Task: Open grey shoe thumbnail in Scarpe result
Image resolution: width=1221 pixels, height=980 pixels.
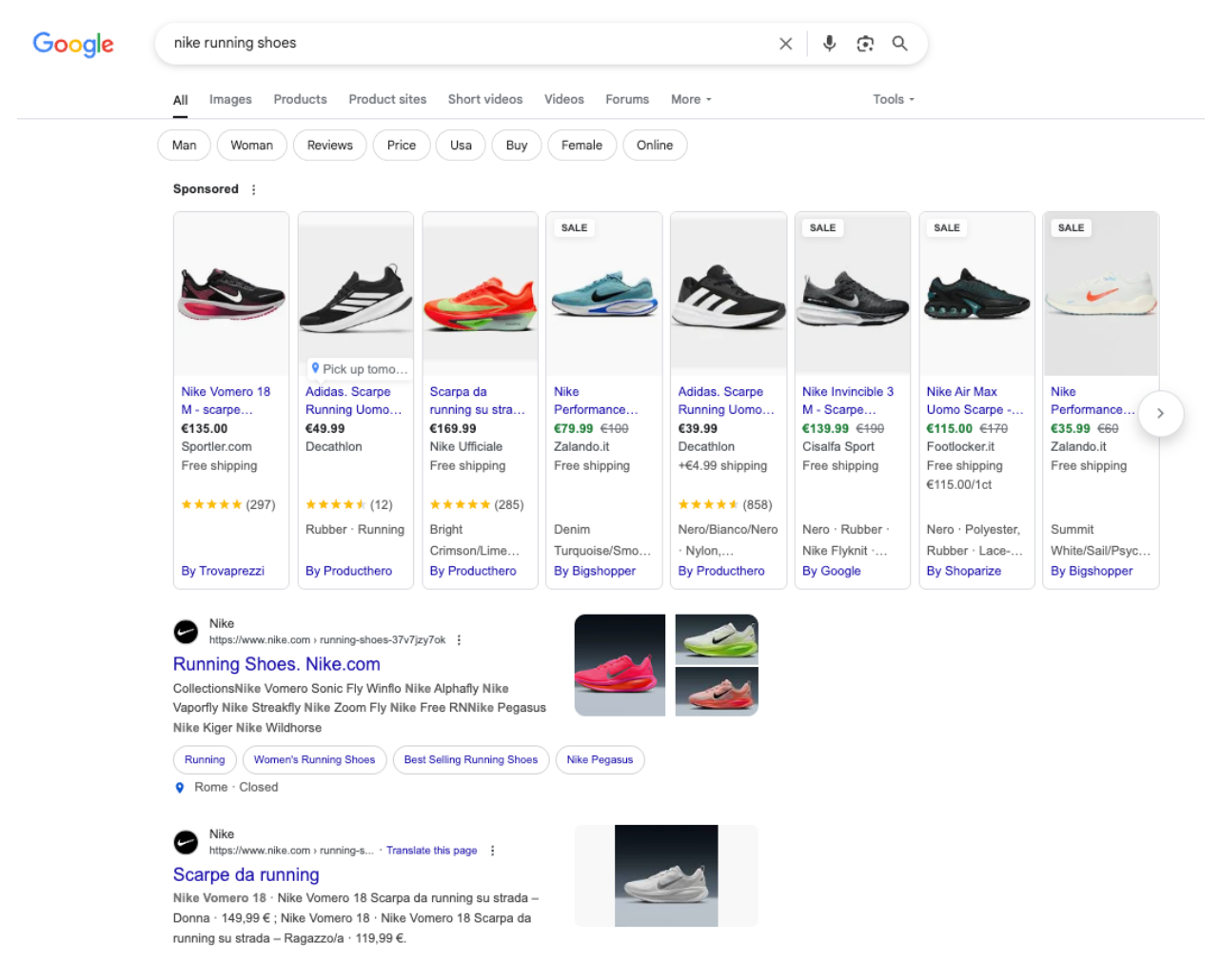Action: pyautogui.click(x=666, y=875)
